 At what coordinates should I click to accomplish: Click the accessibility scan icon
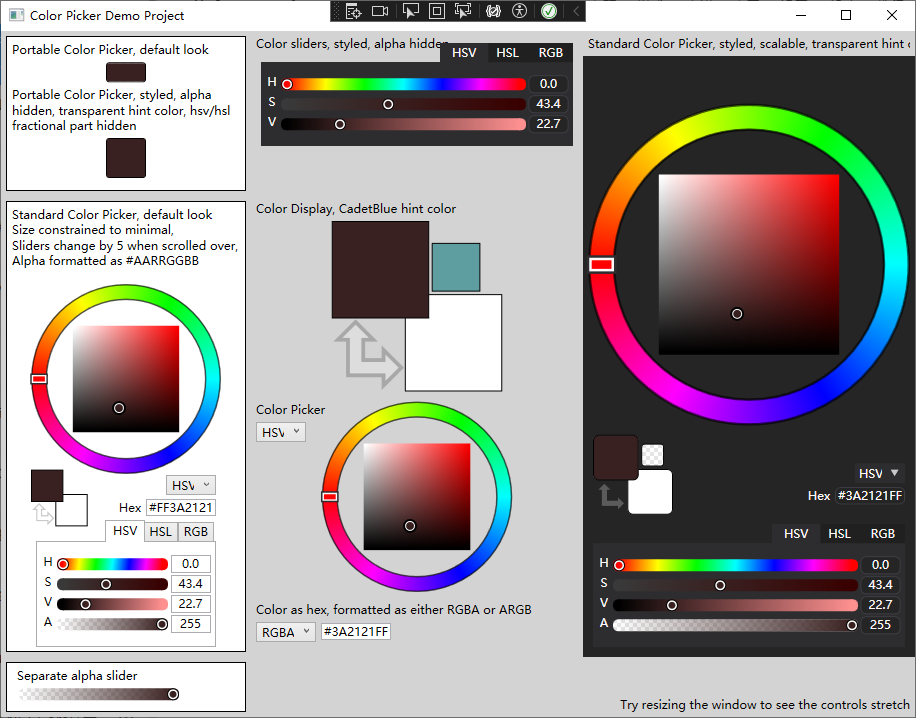(519, 11)
